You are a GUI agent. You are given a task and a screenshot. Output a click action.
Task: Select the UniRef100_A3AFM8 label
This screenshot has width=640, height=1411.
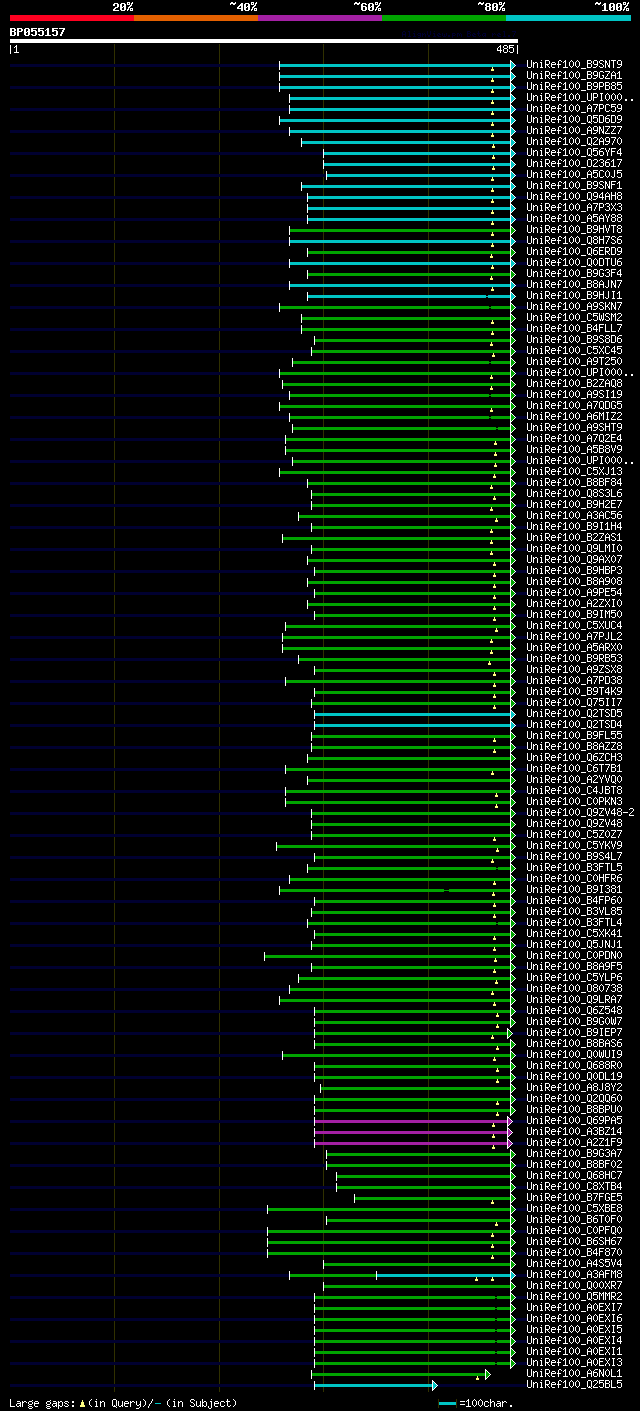[x=574, y=1275]
